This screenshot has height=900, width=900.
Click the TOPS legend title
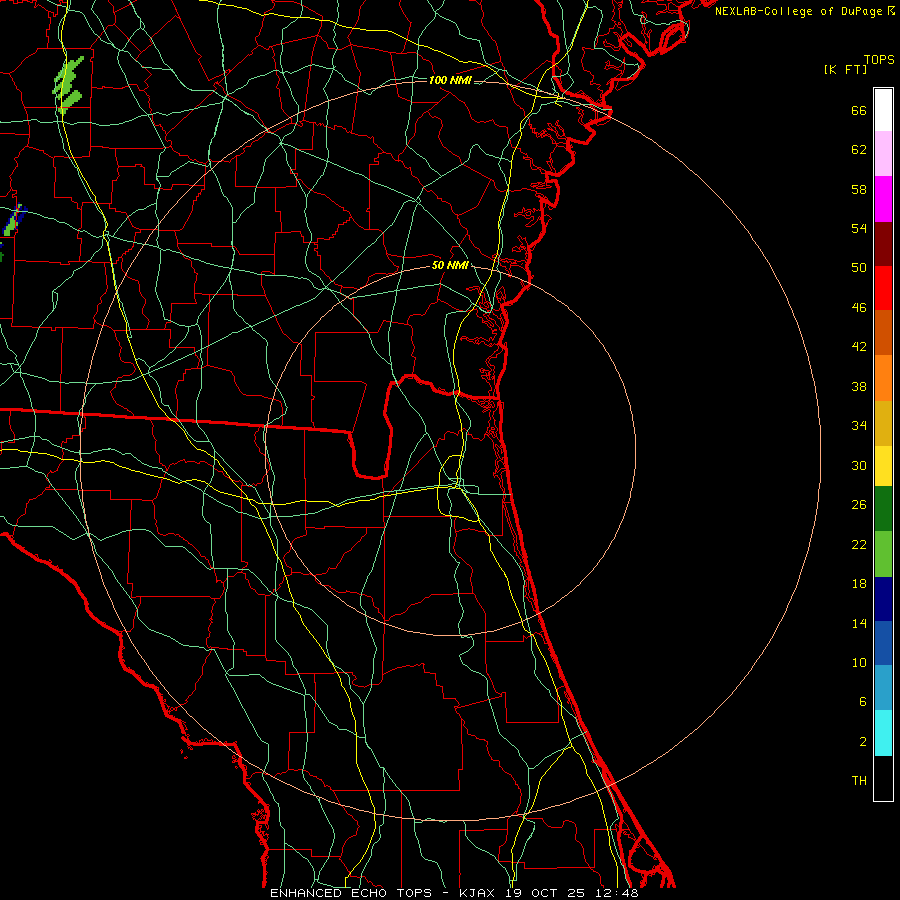(879, 60)
